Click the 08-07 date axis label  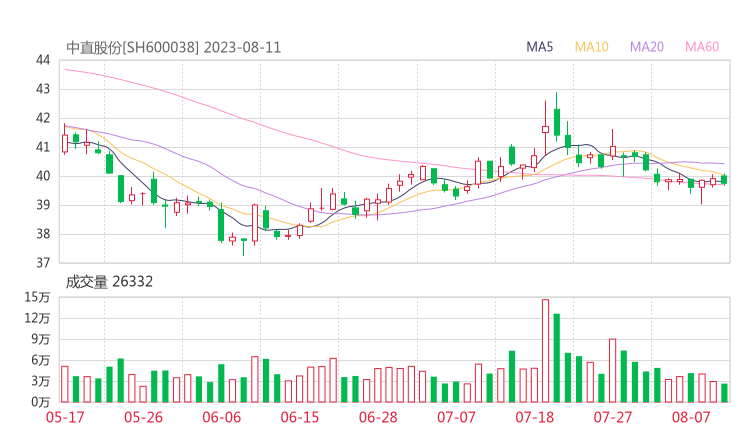tap(691, 417)
